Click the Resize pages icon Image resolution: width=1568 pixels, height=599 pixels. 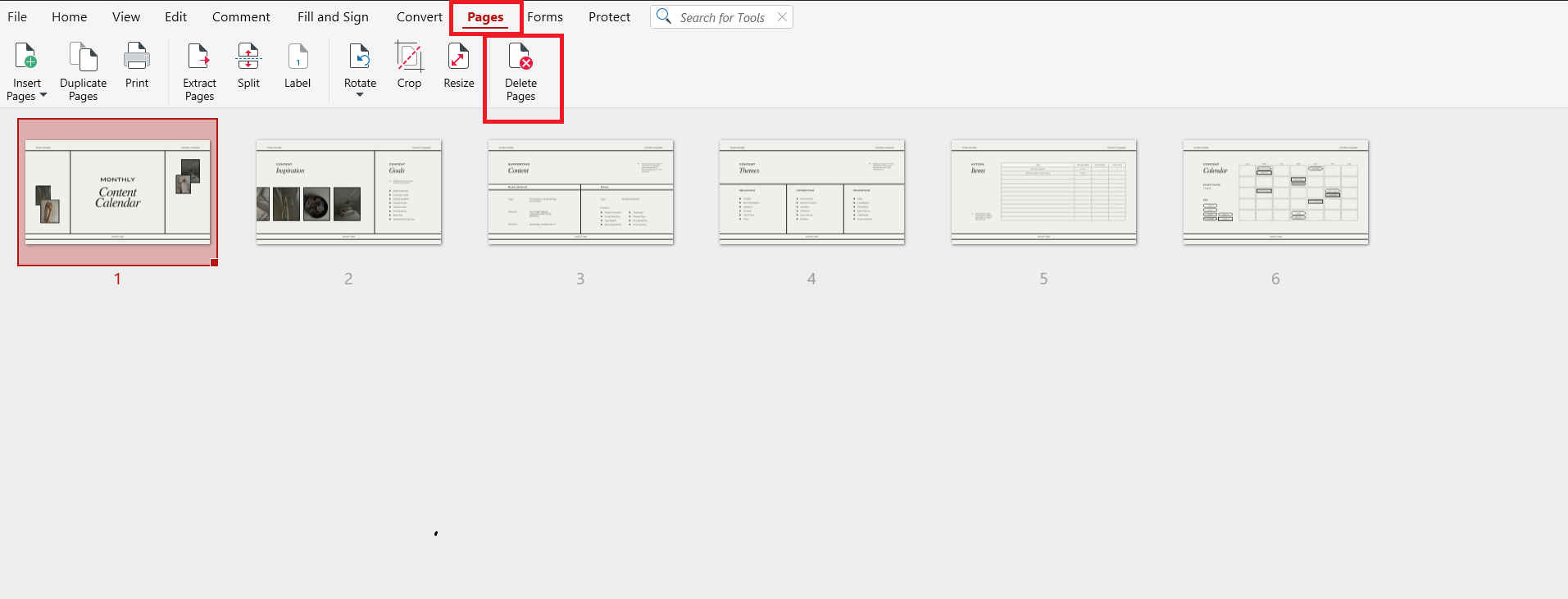click(458, 56)
